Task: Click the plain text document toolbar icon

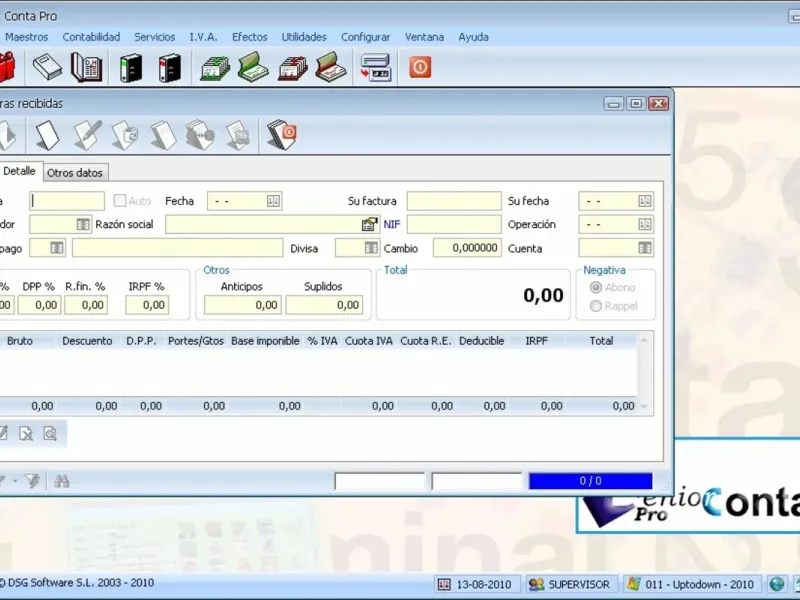Action: pyautogui.click(x=163, y=135)
